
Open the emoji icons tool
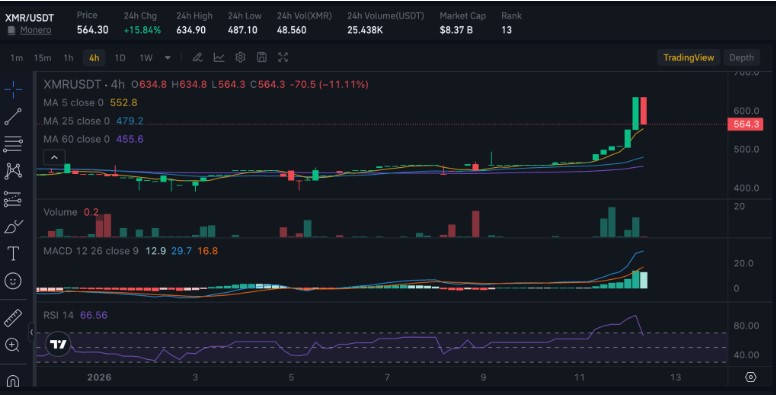[x=13, y=281]
